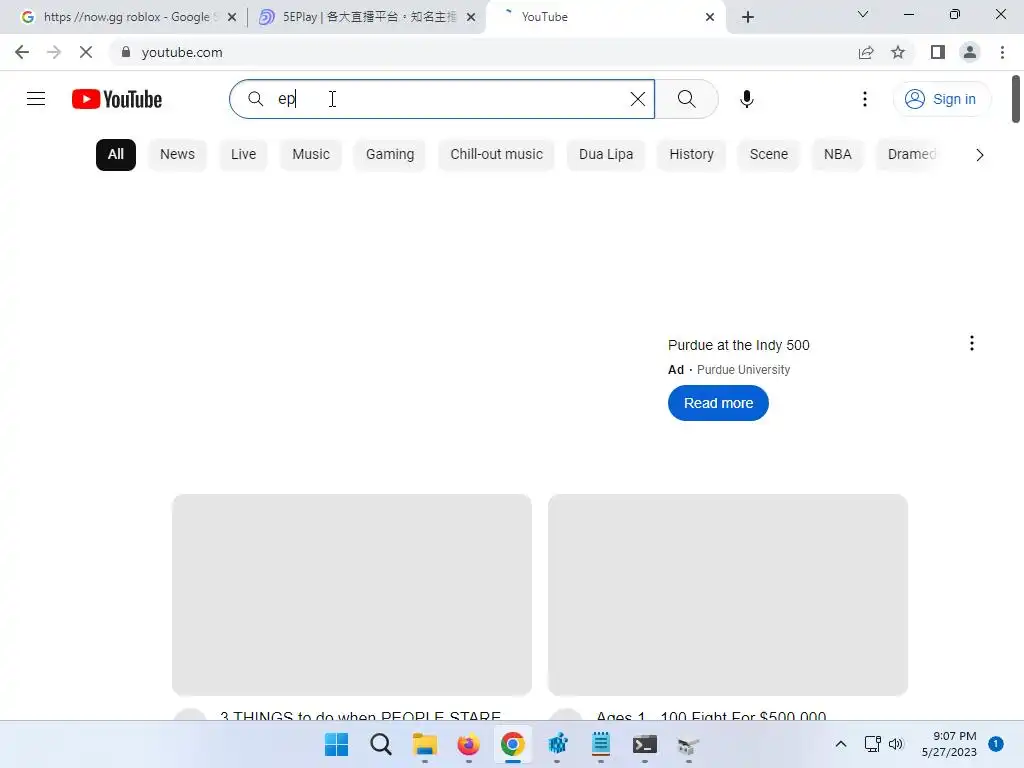Open the Purdue at the Indy 500 ad title
1024x768 pixels.
[x=739, y=345]
